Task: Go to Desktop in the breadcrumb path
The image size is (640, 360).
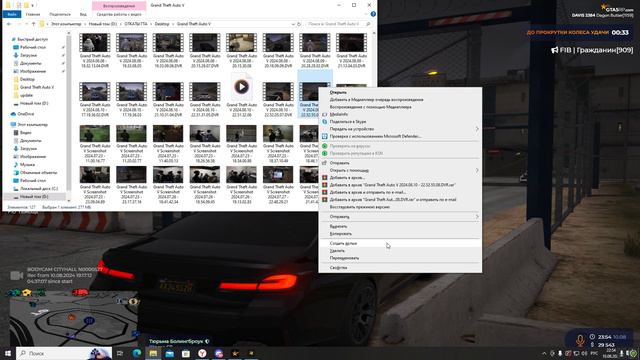Action: (x=162, y=24)
